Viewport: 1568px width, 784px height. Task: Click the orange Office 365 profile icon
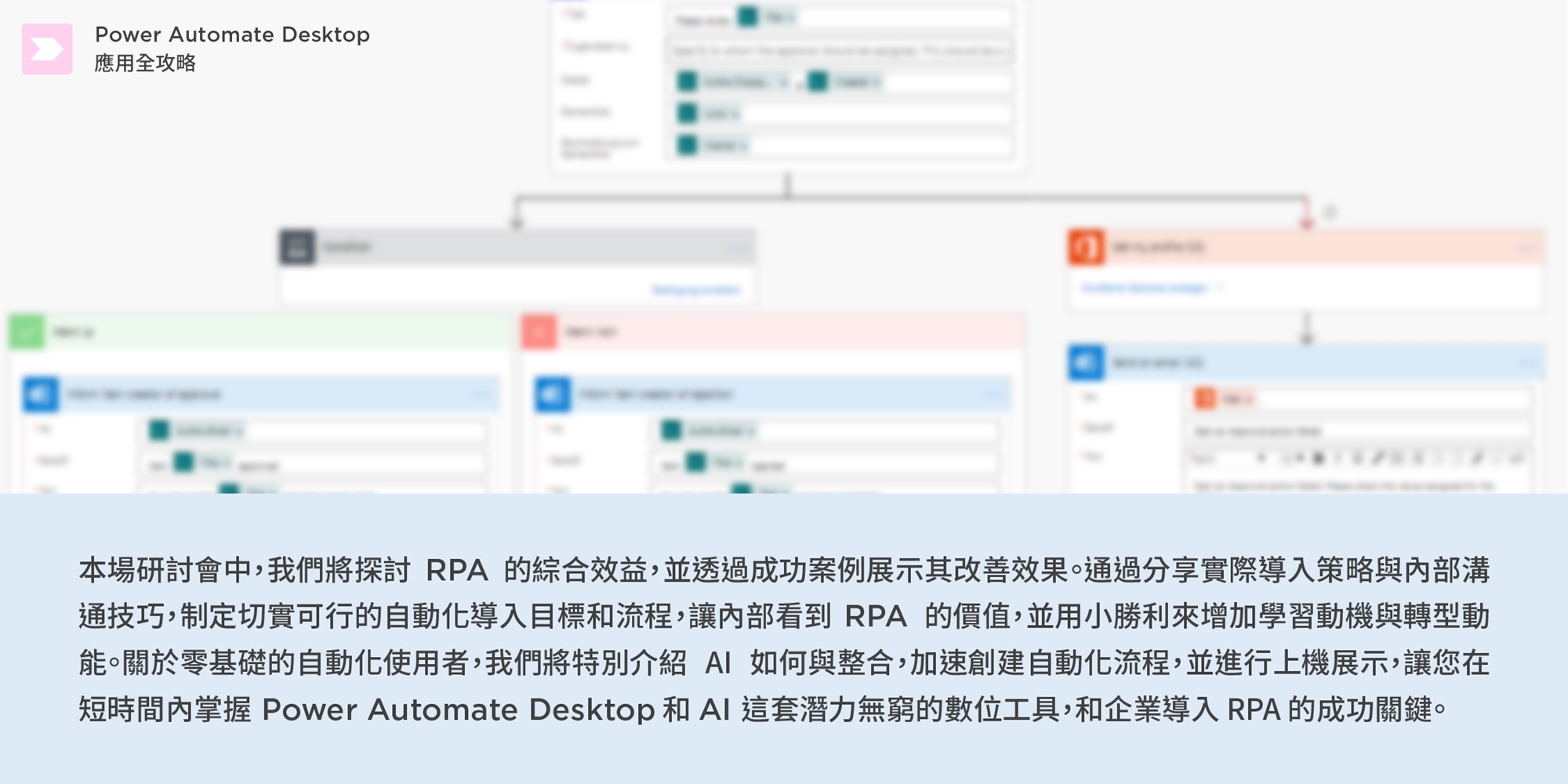[x=1086, y=247]
